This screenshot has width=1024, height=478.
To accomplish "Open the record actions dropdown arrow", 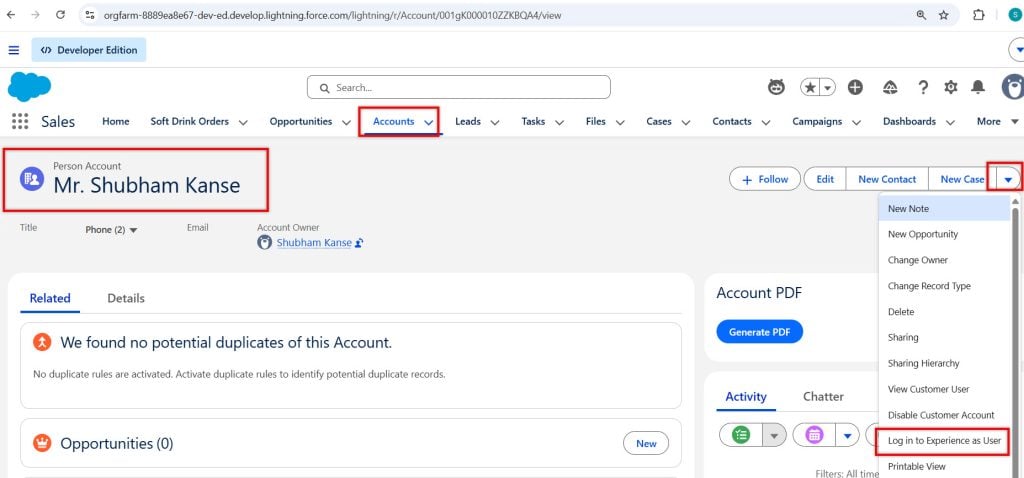I will click(x=1008, y=179).
